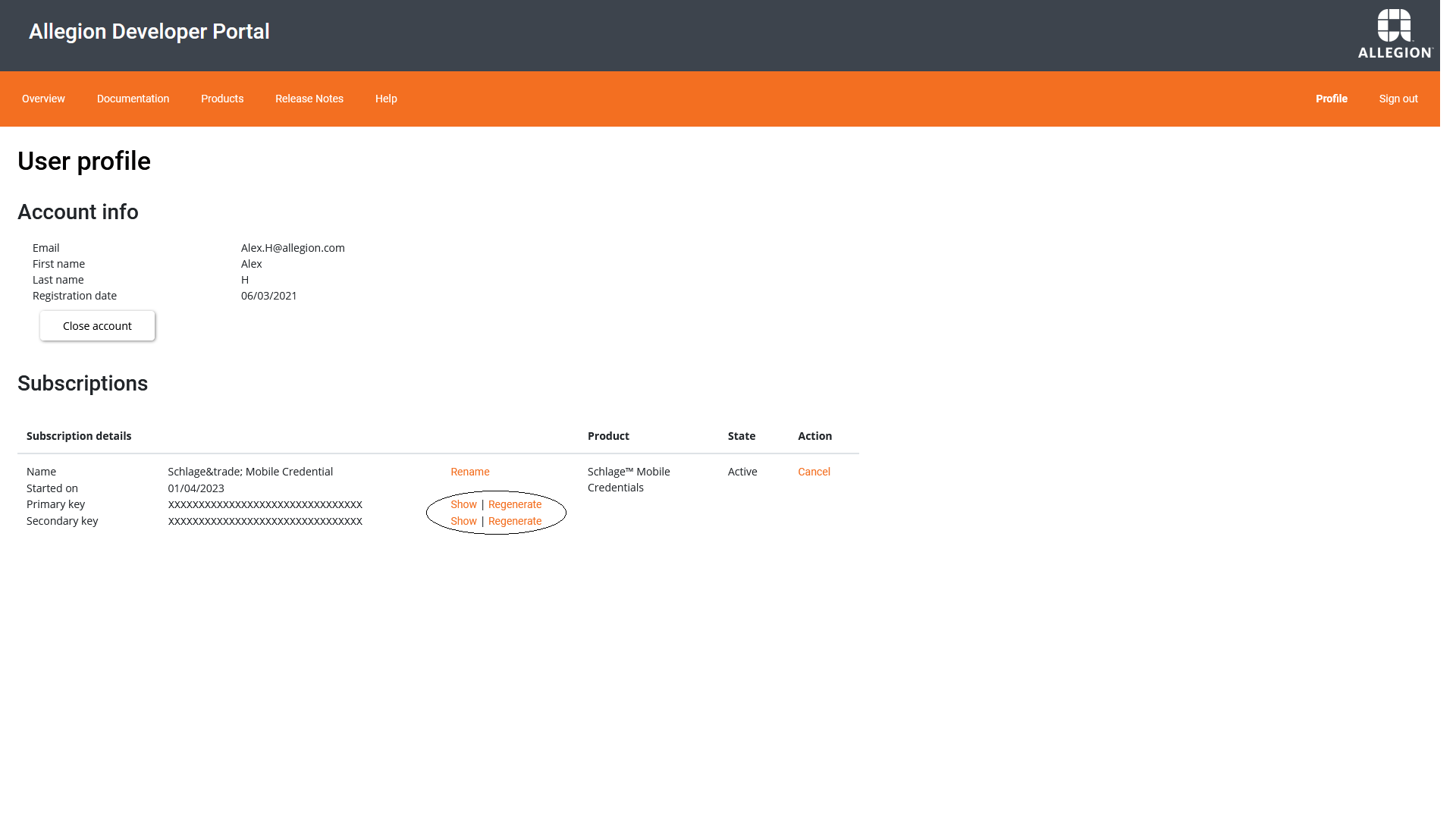1456x819 pixels.
Task: Click the Started on date 01/04/2023
Action: [x=196, y=488]
